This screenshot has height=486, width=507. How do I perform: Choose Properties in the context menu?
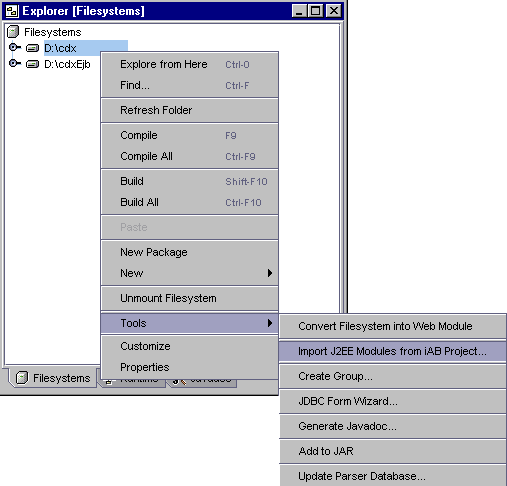click(x=190, y=367)
